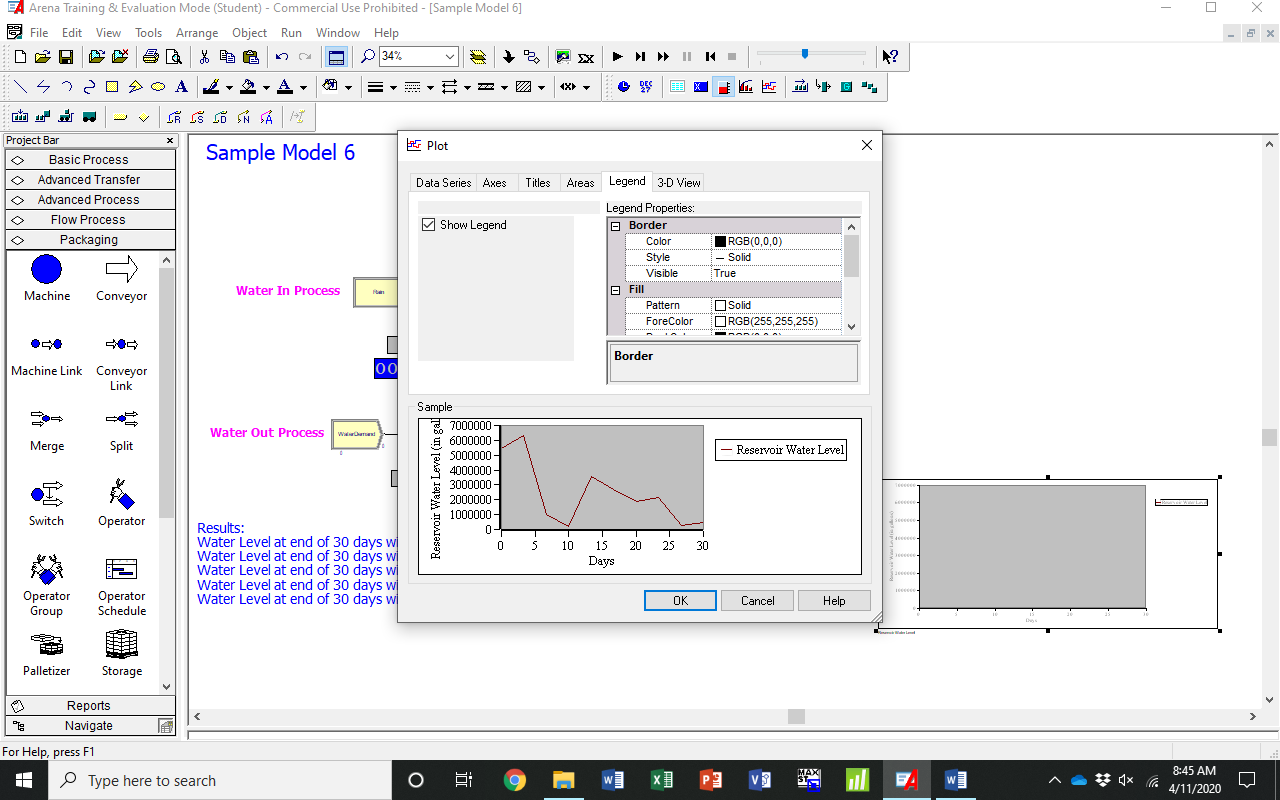Screen dimensions: 1280x800
Task: Open Excel from the taskbar
Action: point(662,780)
